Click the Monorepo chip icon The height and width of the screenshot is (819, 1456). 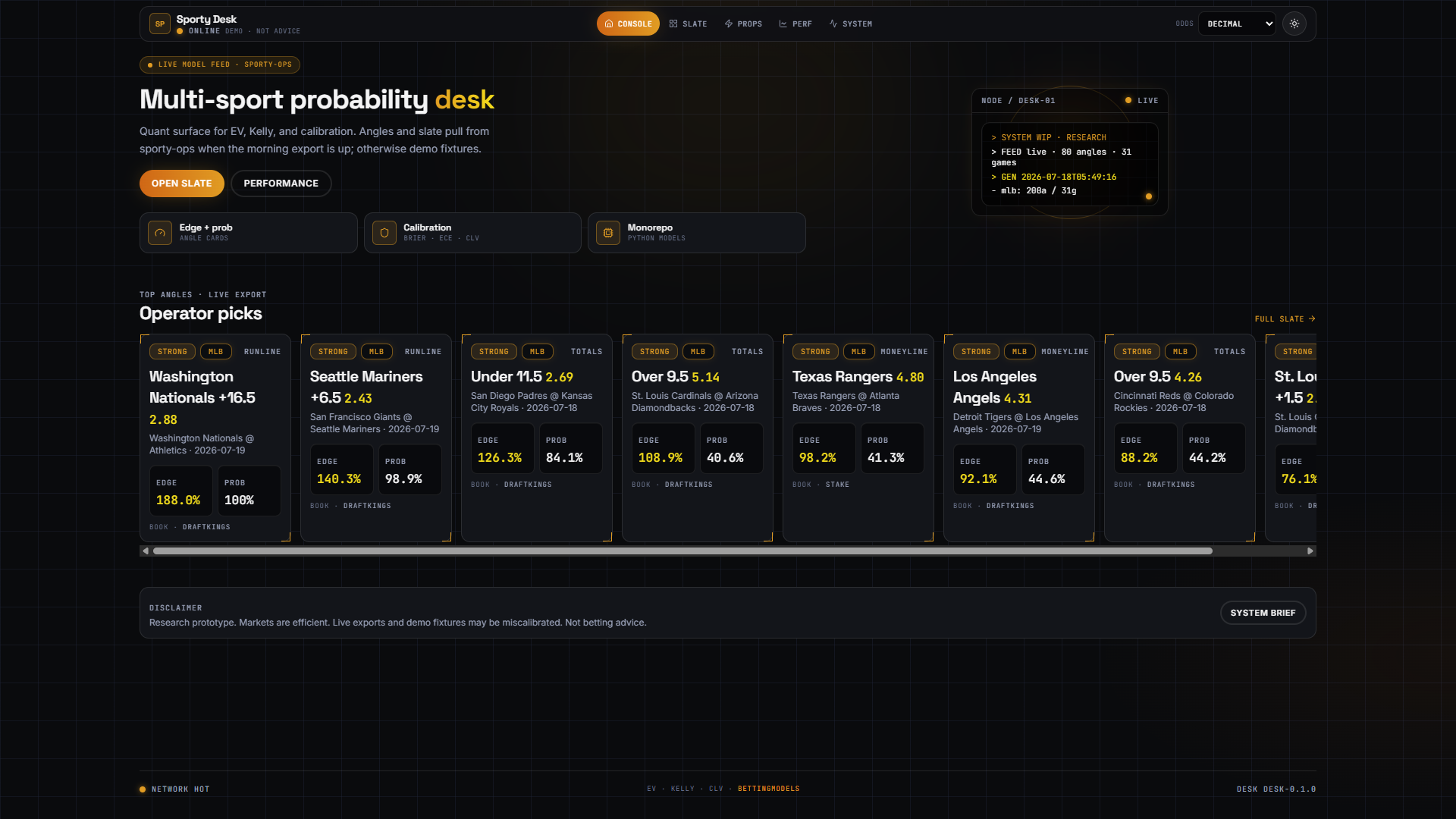(x=608, y=233)
